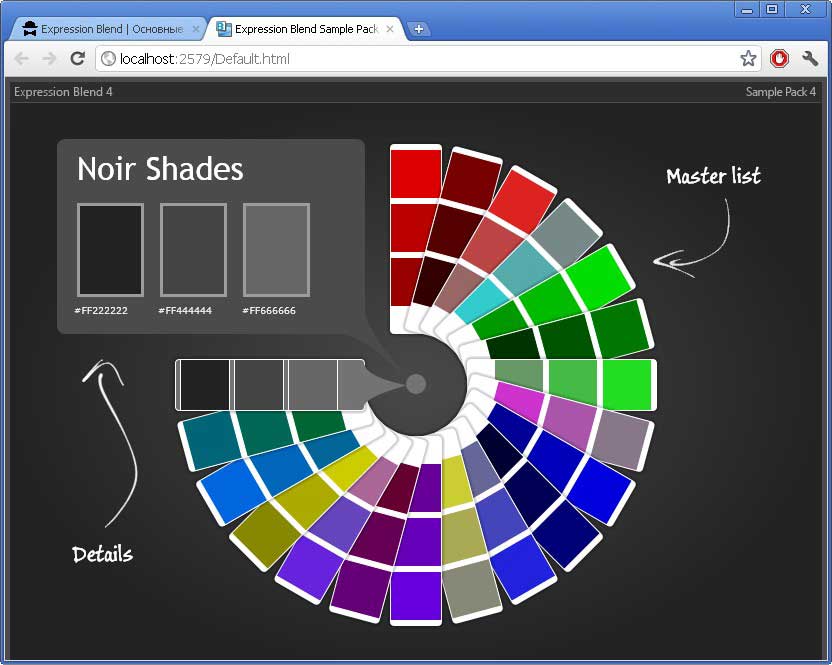Maximize the browser window
Image resolution: width=832 pixels, height=665 pixels.
pyautogui.click(x=773, y=9)
